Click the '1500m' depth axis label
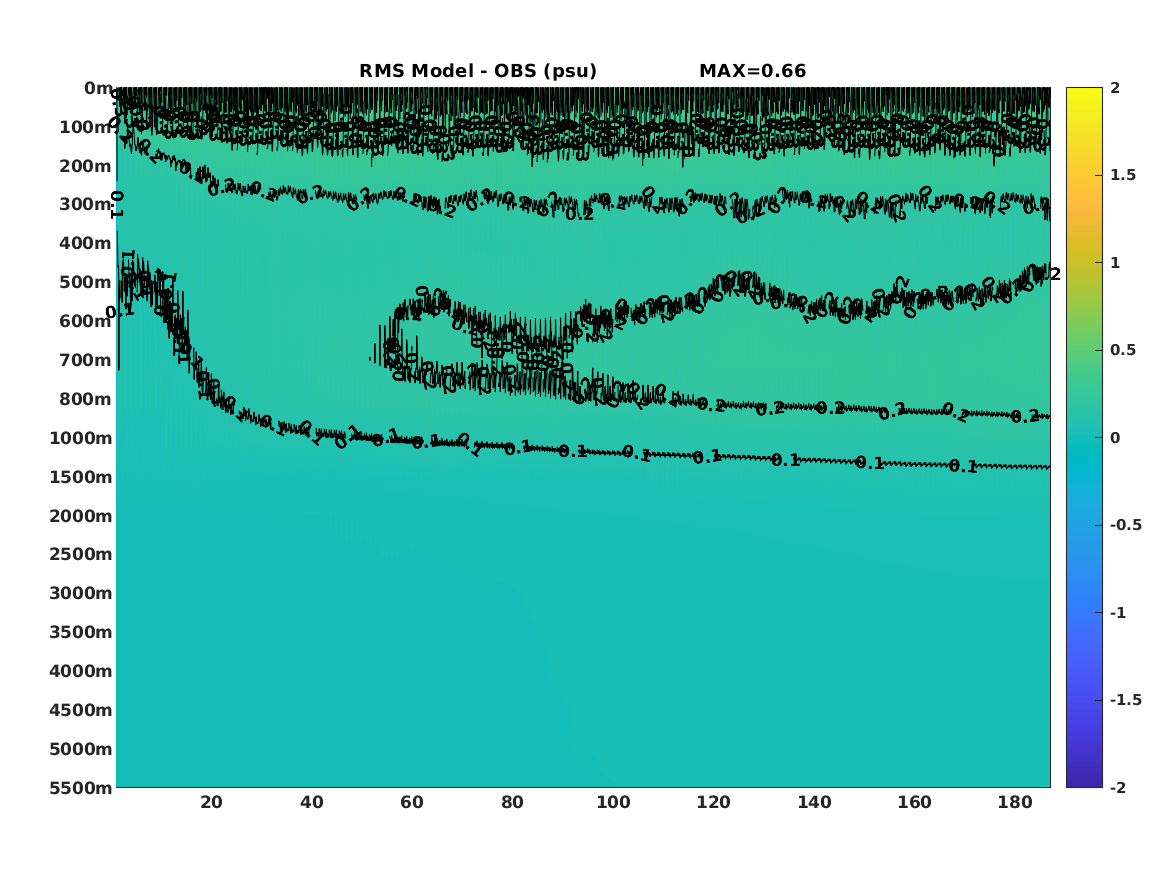 81,477
